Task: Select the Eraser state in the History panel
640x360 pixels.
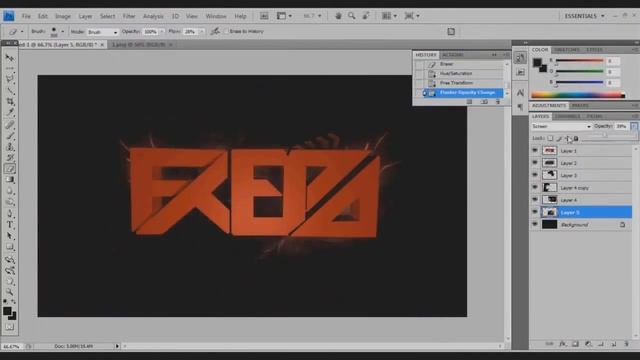Action: (462, 64)
